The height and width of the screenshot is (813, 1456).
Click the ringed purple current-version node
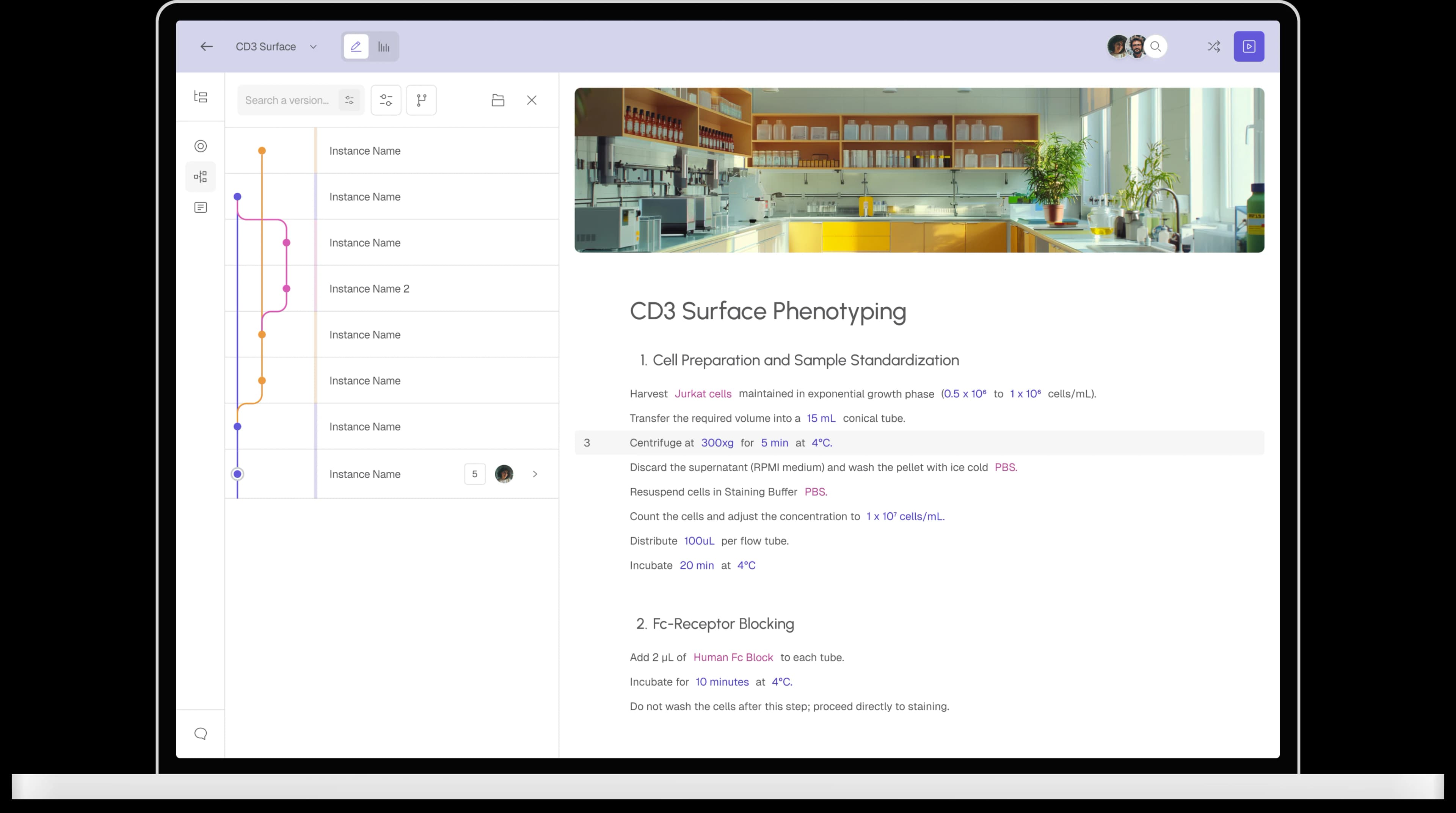click(237, 474)
